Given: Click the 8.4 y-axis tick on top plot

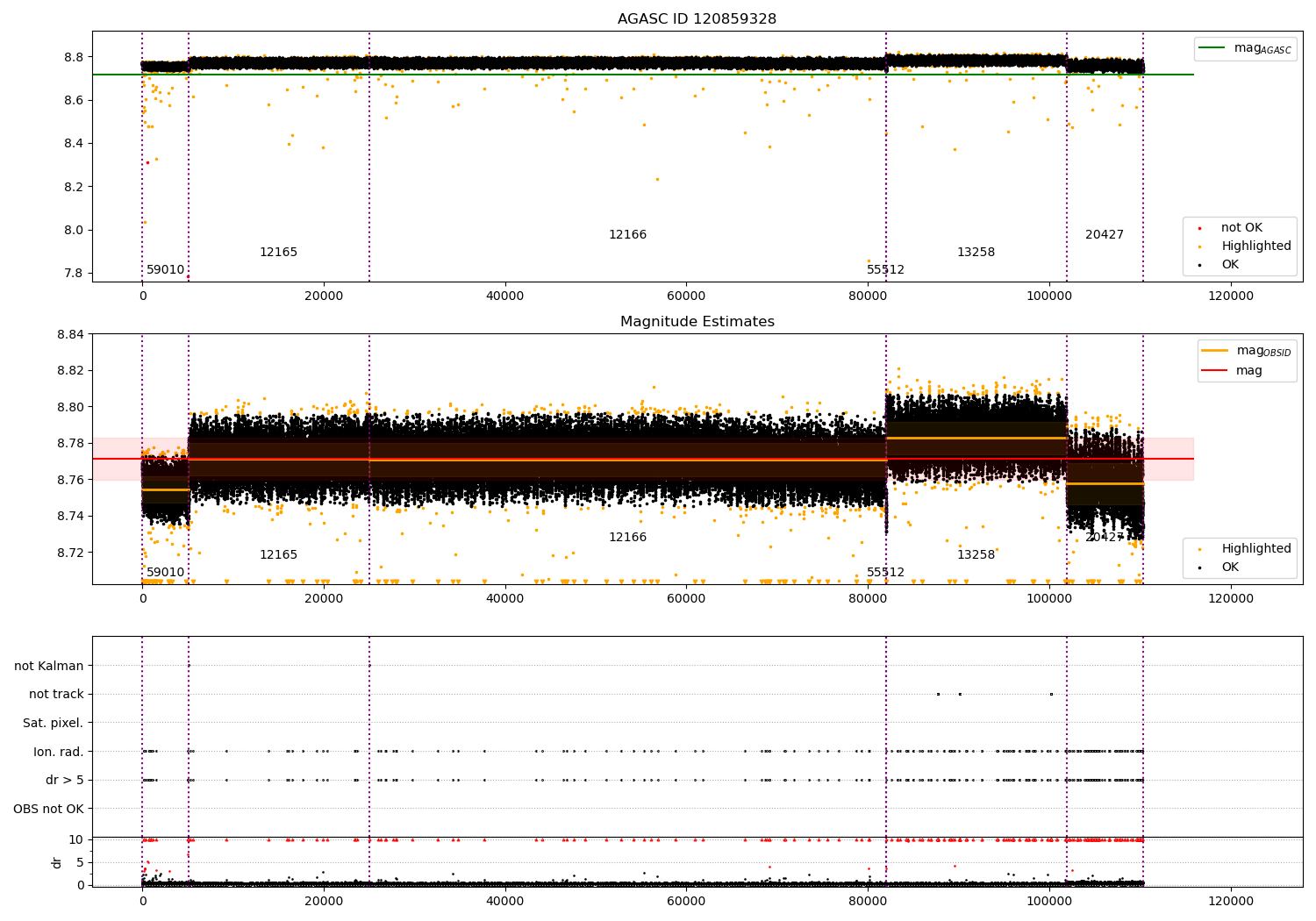Looking at the screenshot, I should (x=75, y=144).
